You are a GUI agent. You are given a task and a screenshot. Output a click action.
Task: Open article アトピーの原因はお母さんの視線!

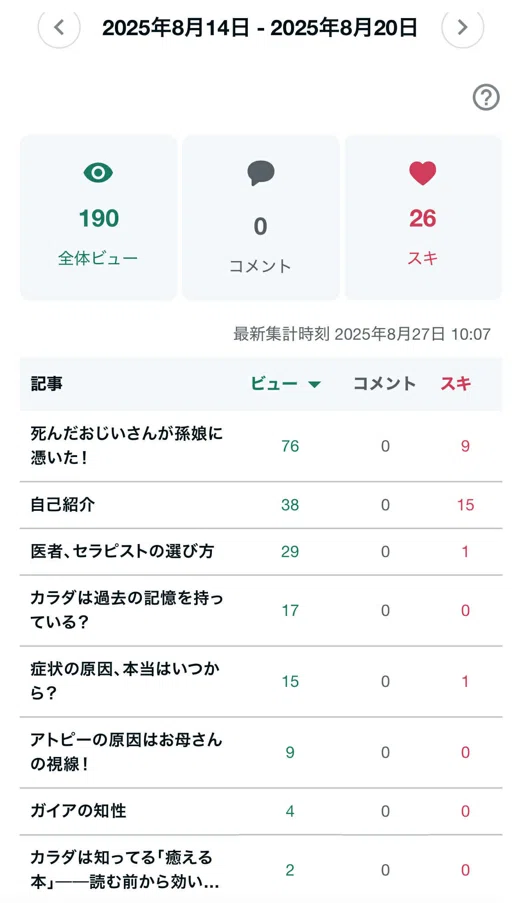tap(126, 752)
